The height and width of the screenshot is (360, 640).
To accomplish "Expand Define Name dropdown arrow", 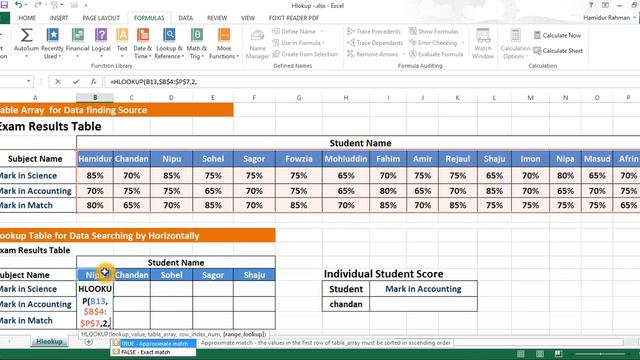I will coord(322,31).
